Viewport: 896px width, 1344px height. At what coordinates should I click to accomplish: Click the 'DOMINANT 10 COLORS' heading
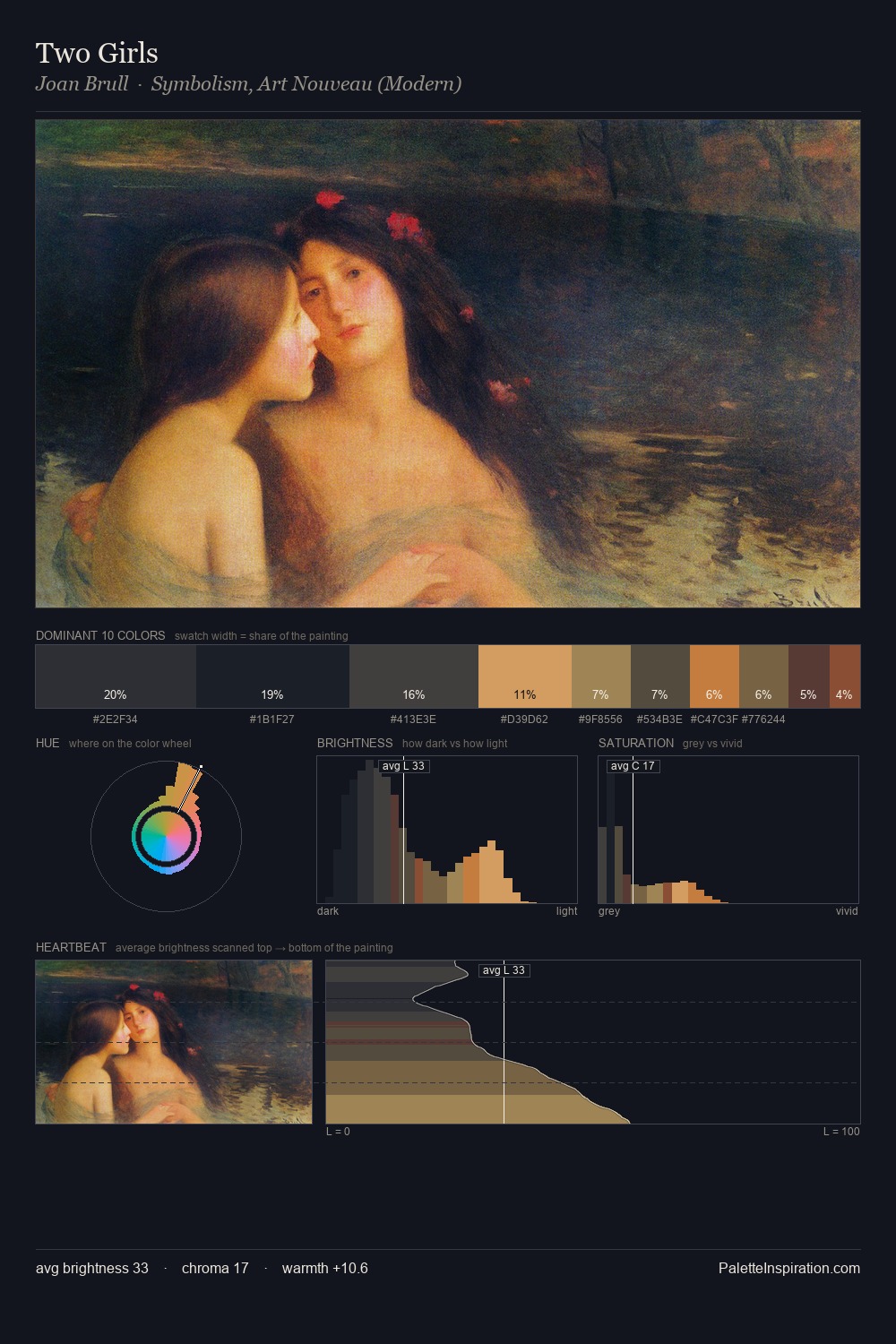pos(100,635)
